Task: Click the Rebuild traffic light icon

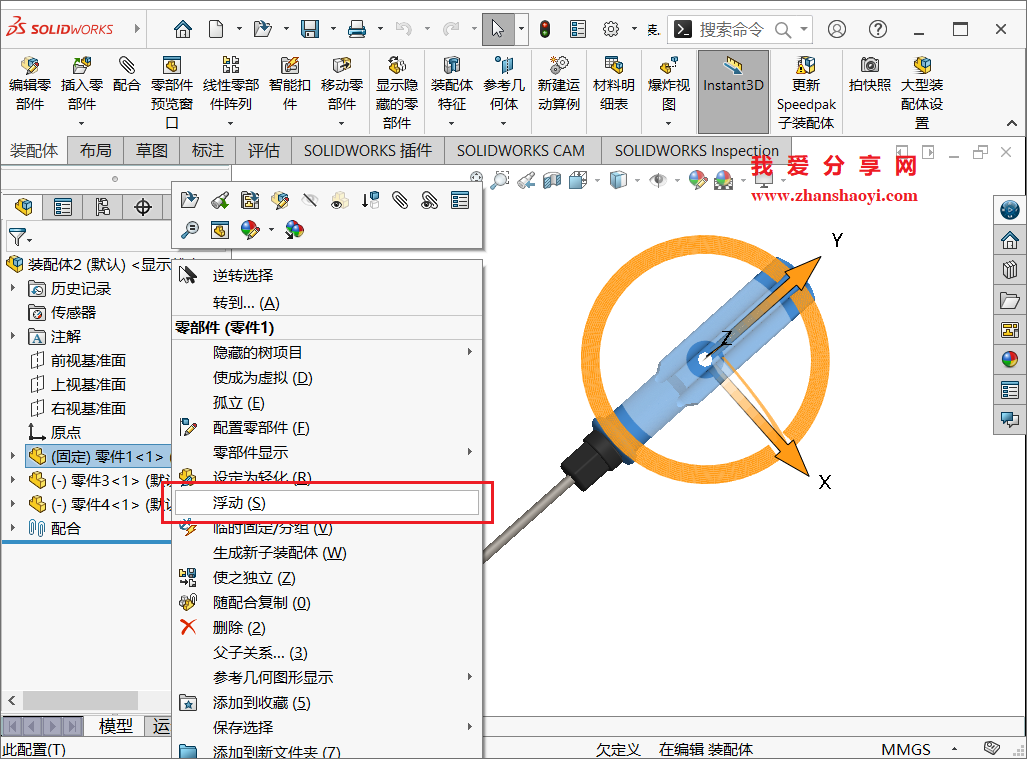Action: pos(545,29)
